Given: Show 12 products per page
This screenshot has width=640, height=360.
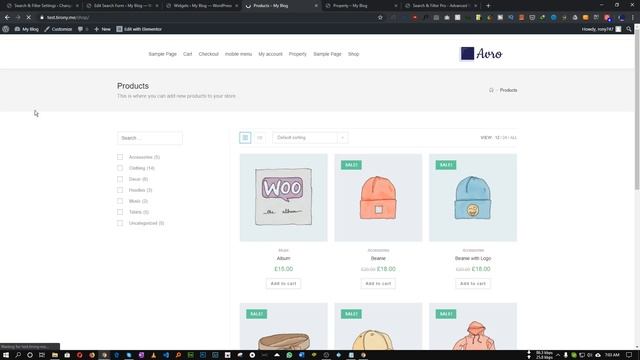Looking at the screenshot, I should pos(497,138).
